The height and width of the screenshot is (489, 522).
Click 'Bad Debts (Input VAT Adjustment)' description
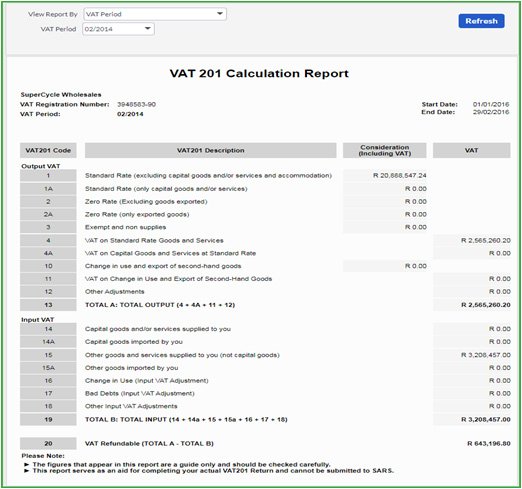click(140, 393)
